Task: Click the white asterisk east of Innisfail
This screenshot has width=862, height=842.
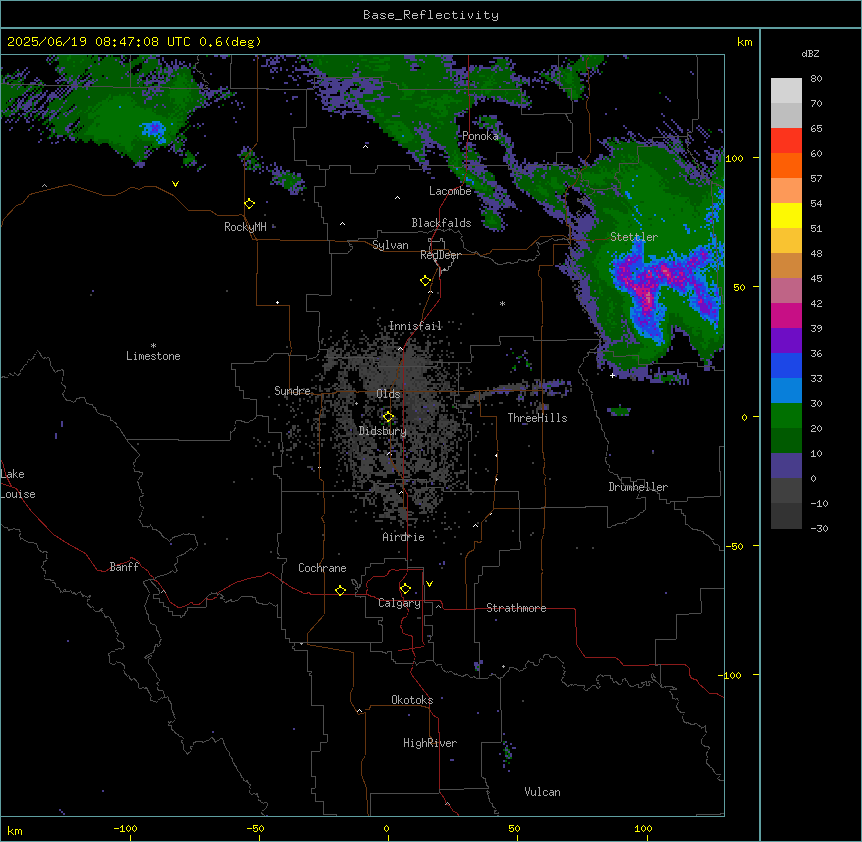Action: [x=502, y=304]
